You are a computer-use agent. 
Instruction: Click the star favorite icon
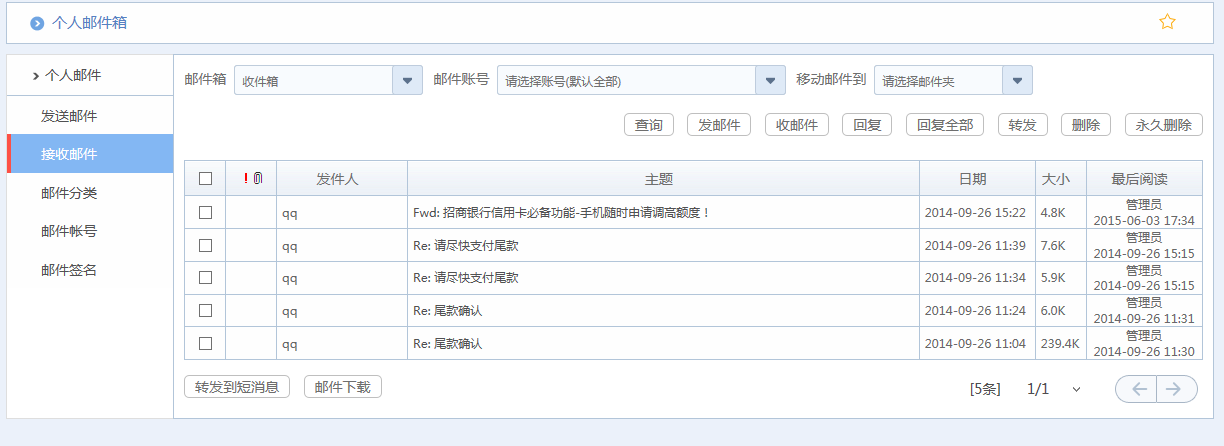tap(1167, 22)
